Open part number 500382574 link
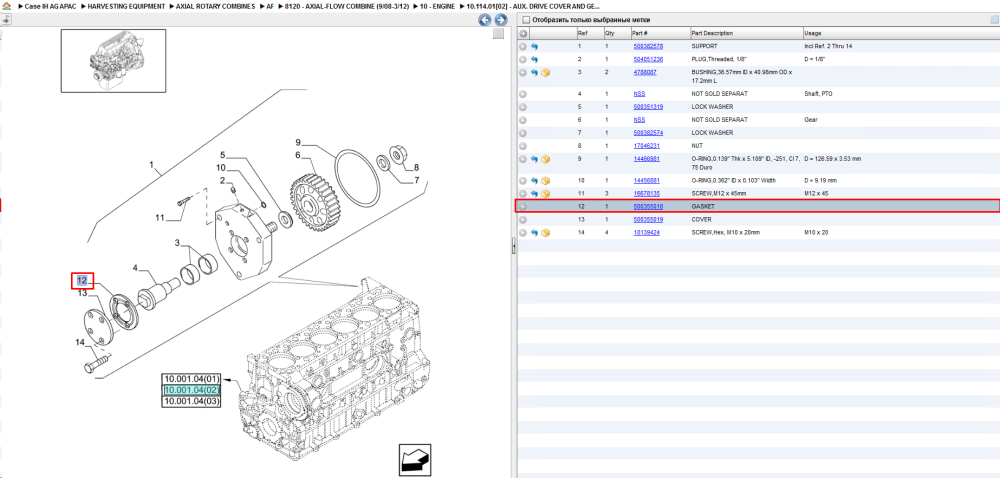Screen dimensions: 1000x478 pos(648,133)
